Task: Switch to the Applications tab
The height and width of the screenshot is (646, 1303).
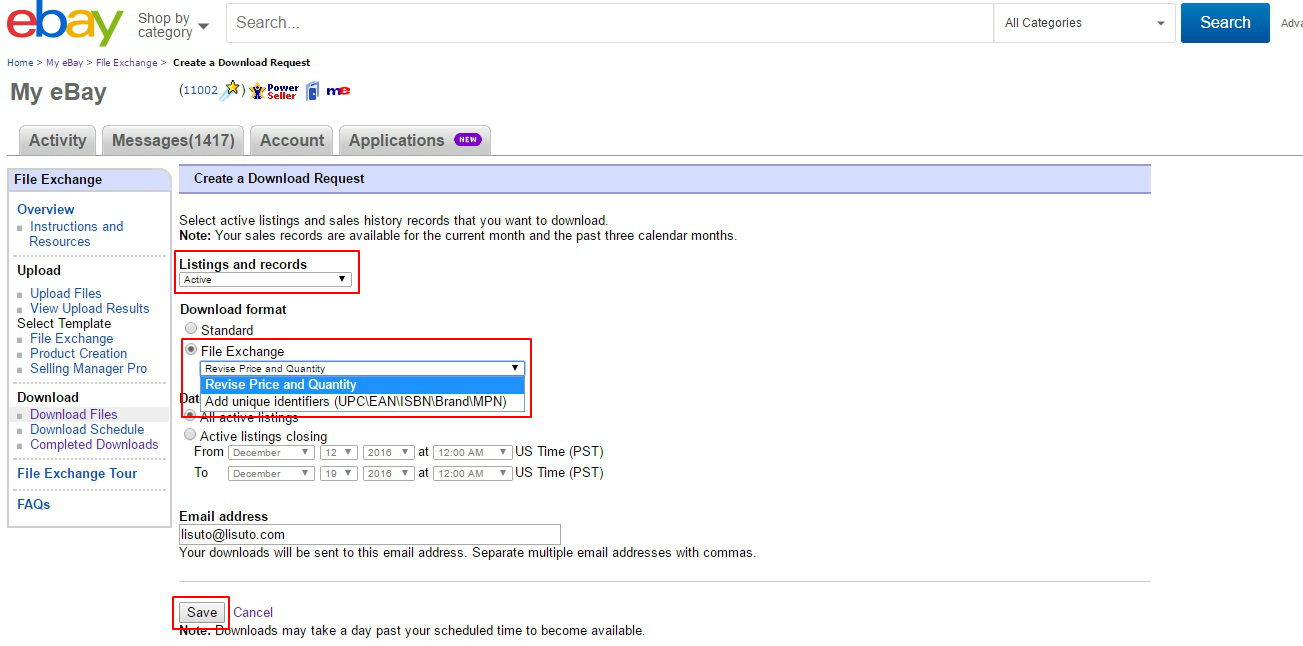Action: [x=414, y=140]
